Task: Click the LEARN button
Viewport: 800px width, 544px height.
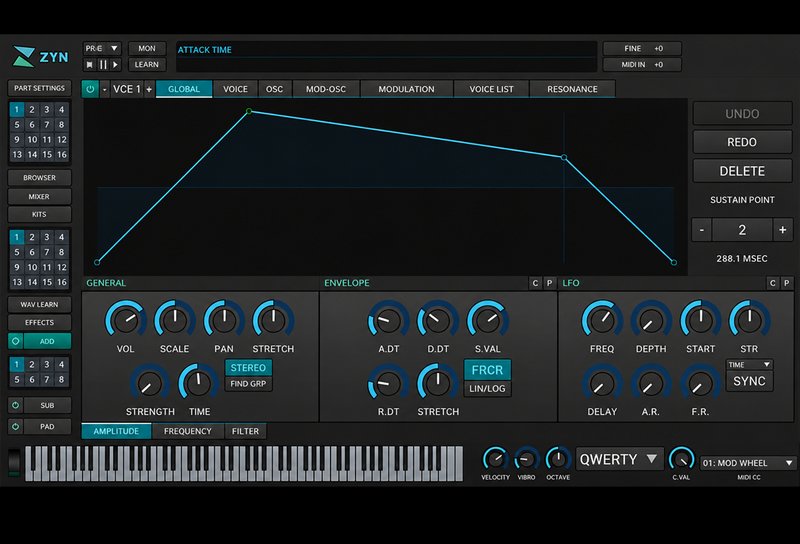Action: (x=147, y=65)
